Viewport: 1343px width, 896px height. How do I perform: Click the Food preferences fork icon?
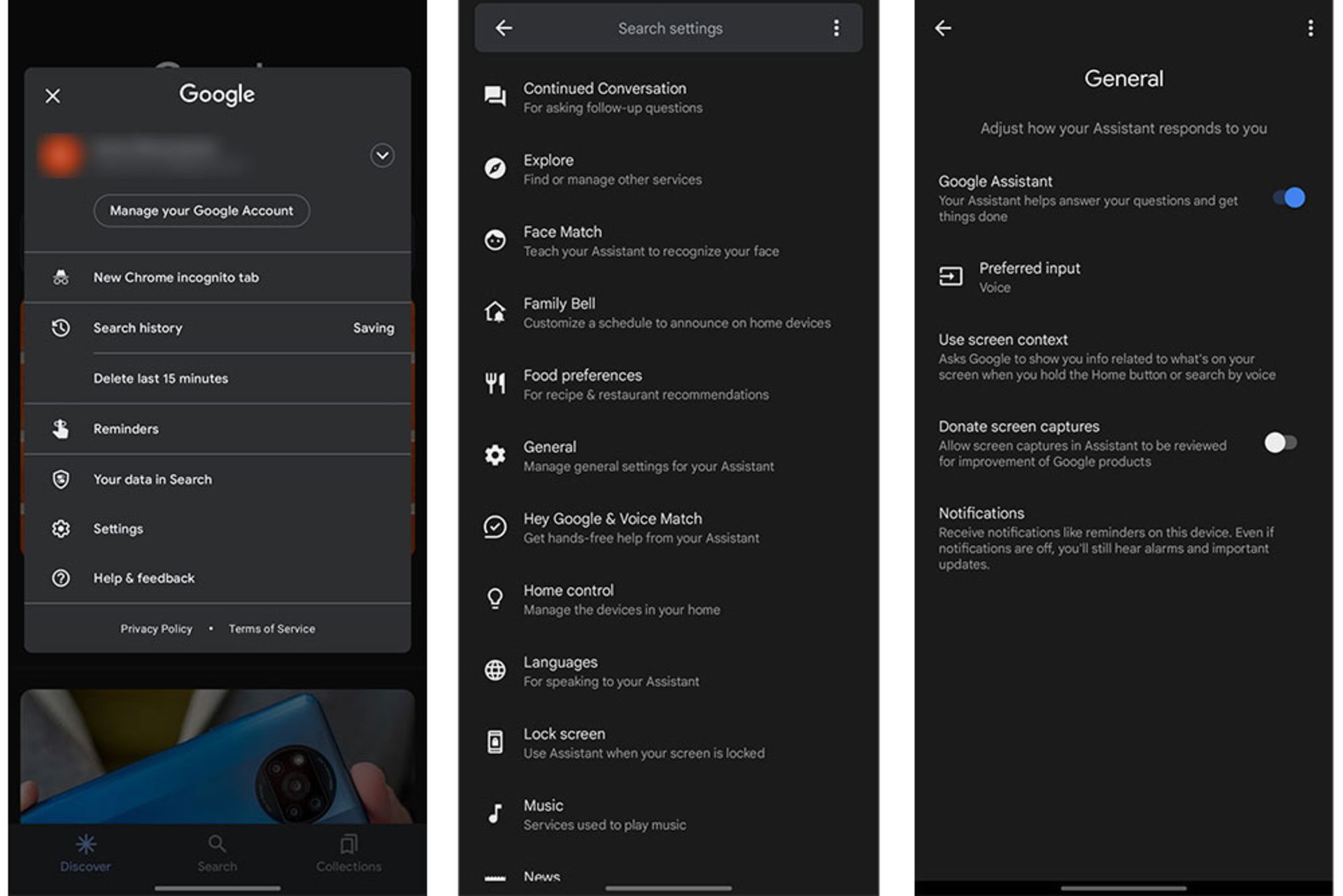pyautogui.click(x=494, y=384)
